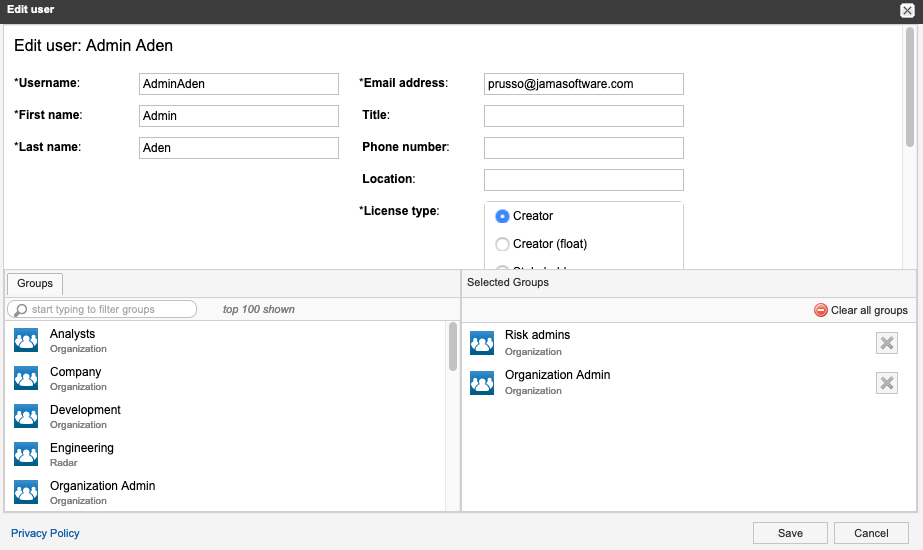Select Engineering group name
923x550 pixels.
[x=82, y=448]
